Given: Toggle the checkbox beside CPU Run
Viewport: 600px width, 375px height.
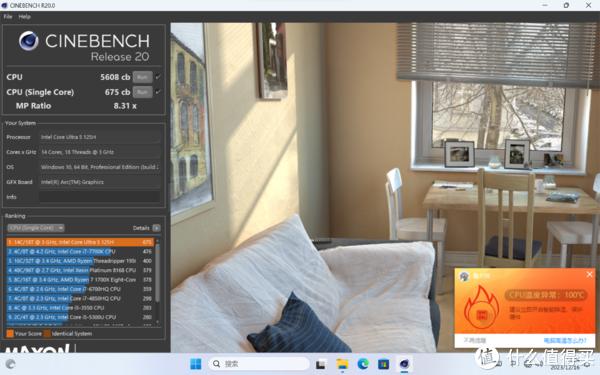Looking at the screenshot, I should click(x=158, y=77).
